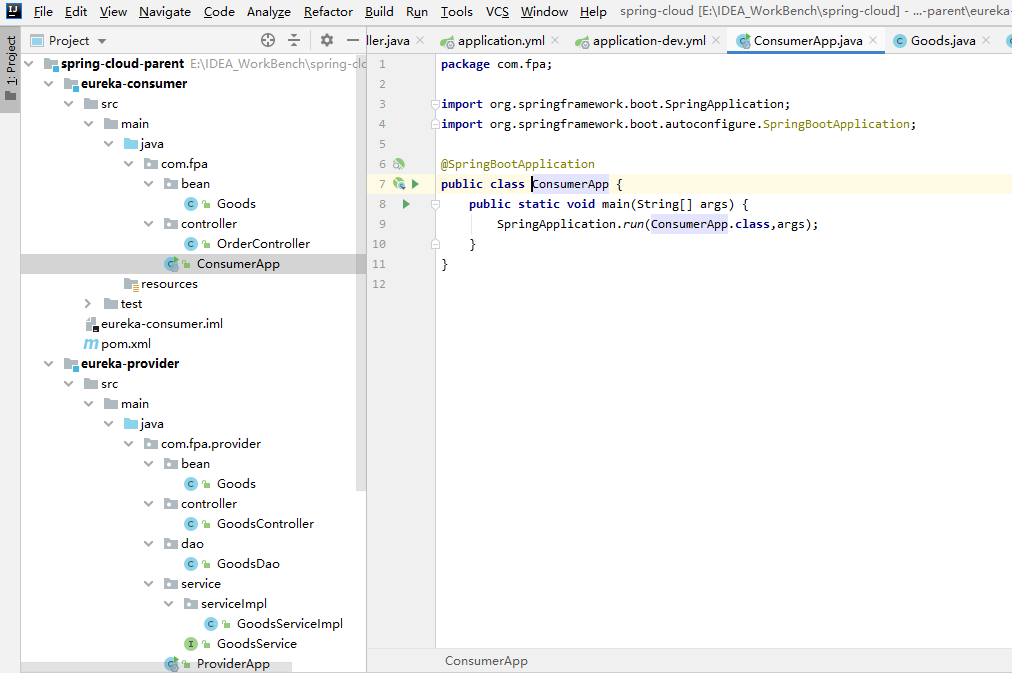Viewport: 1012px width, 673px height.
Task: Open the Navigate menu
Action: pyautogui.click(x=165, y=12)
